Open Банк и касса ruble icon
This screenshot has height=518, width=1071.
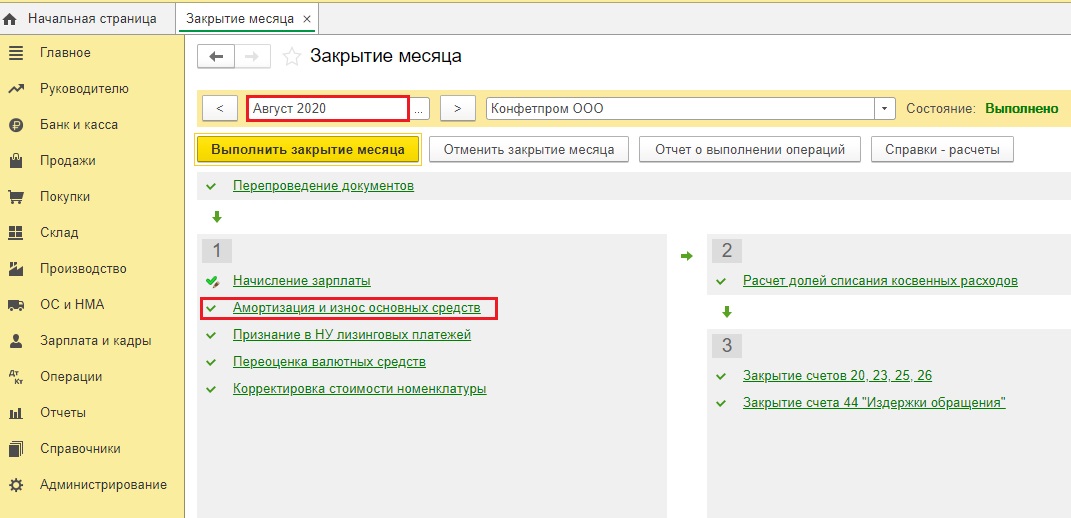point(16,125)
